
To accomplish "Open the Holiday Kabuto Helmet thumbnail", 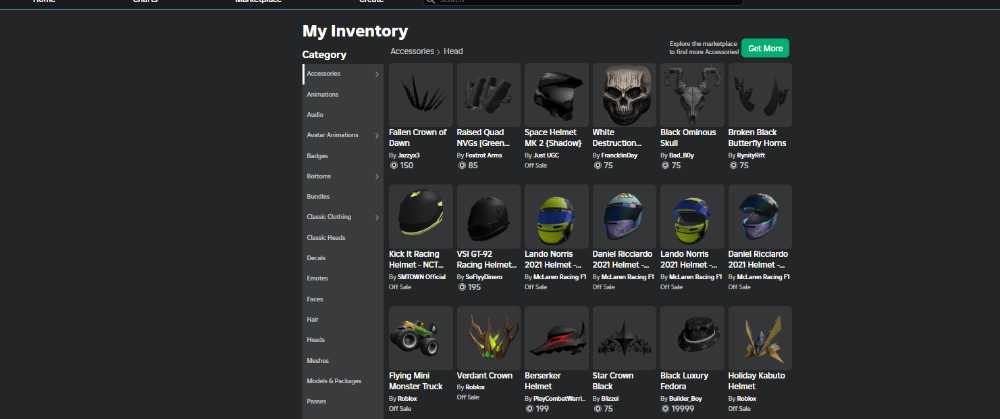I will [760, 338].
